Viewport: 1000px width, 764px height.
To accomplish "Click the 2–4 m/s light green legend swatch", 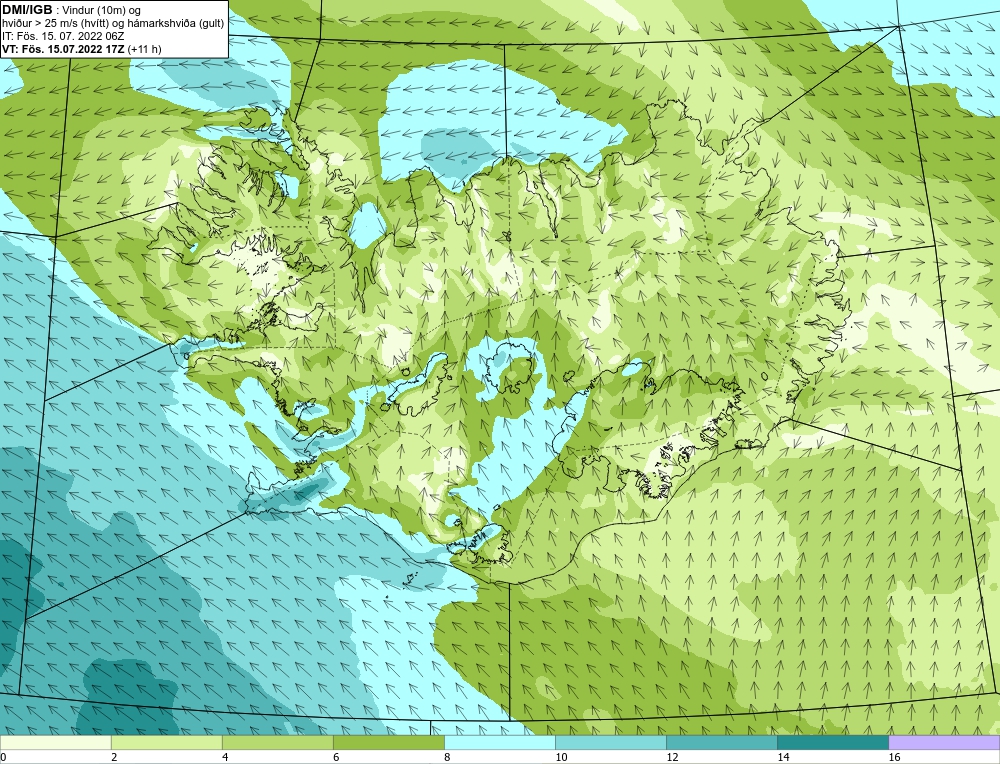I will click(166, 742).
